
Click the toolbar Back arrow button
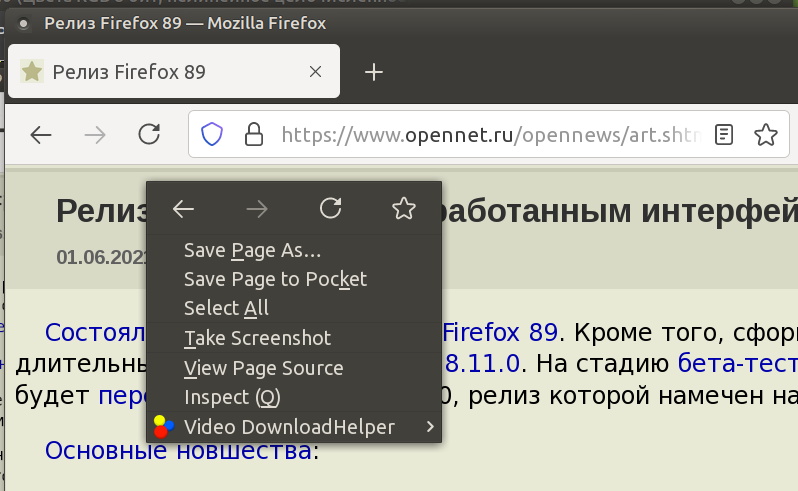pos(41,135)
